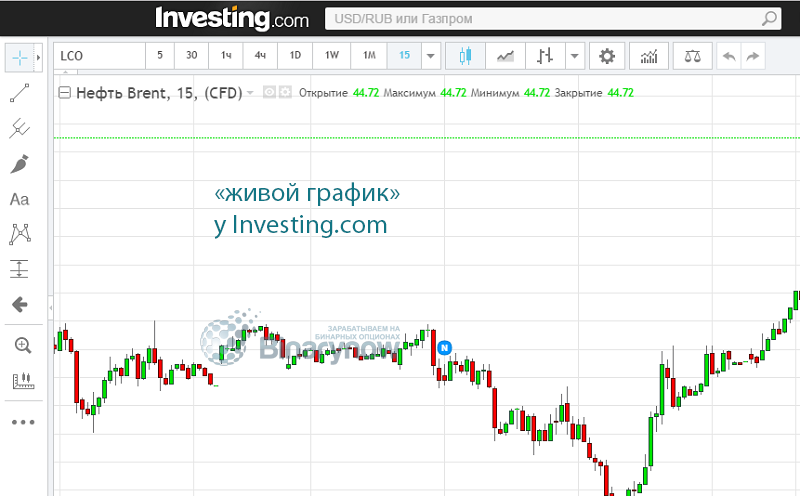The width and height of the screenshot is (800, 496).
Task: Select the price range measure tool
Action: click(x=20, y=269)
